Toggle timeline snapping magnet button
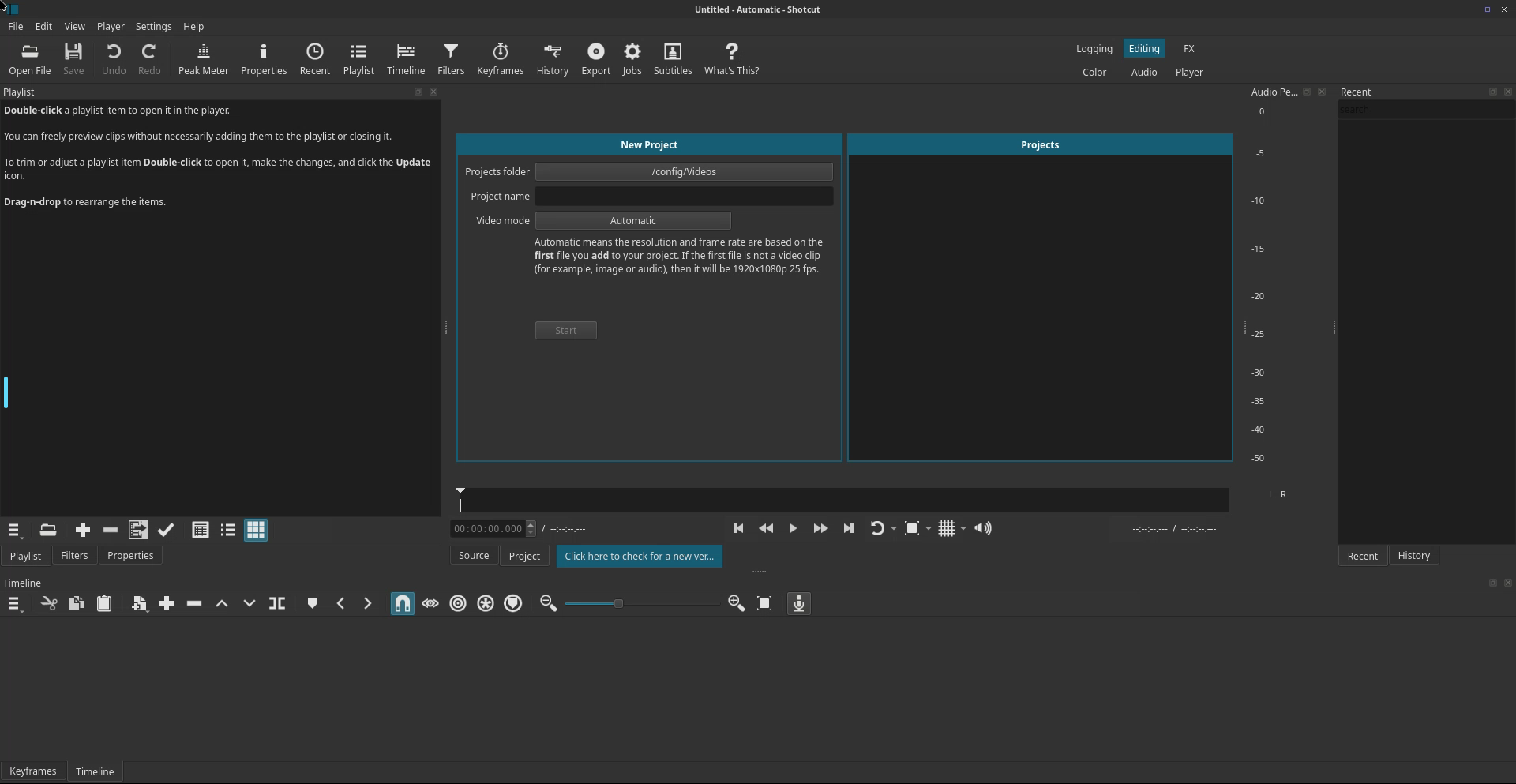Viewport: 1516px width, 784px height. [x=402, y=604]
